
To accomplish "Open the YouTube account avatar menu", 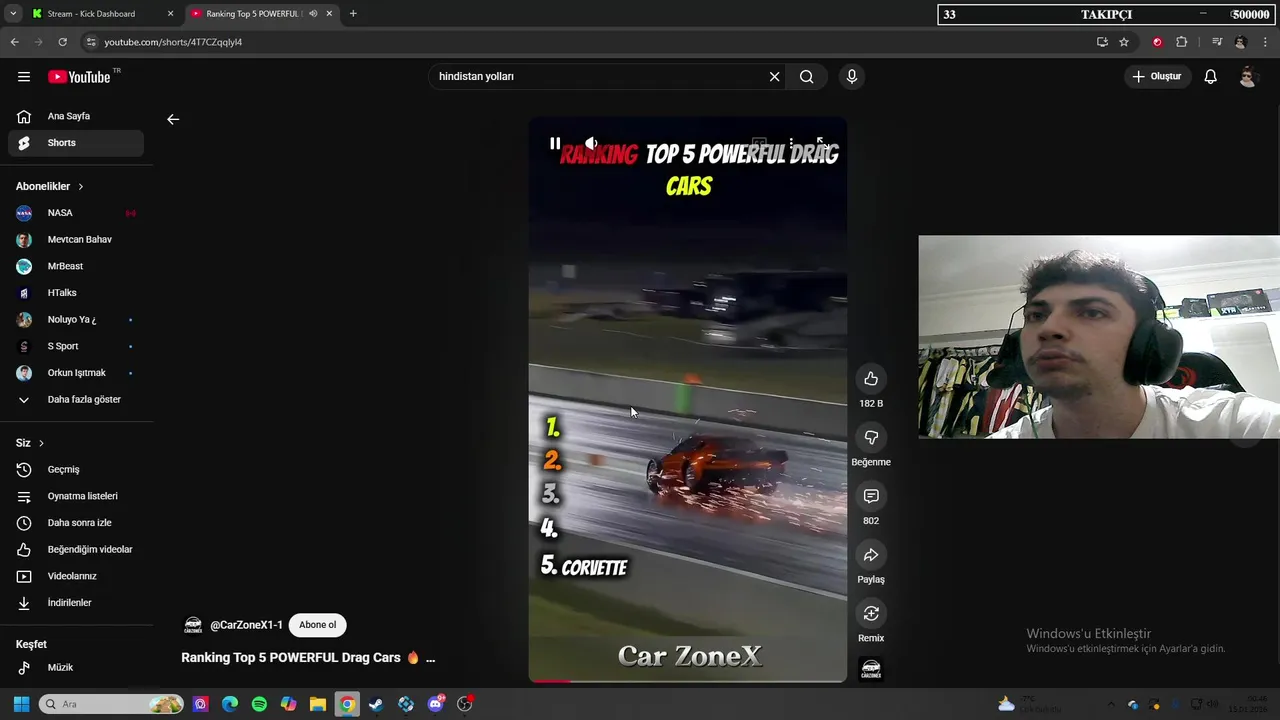I will tap(1248, 77).
